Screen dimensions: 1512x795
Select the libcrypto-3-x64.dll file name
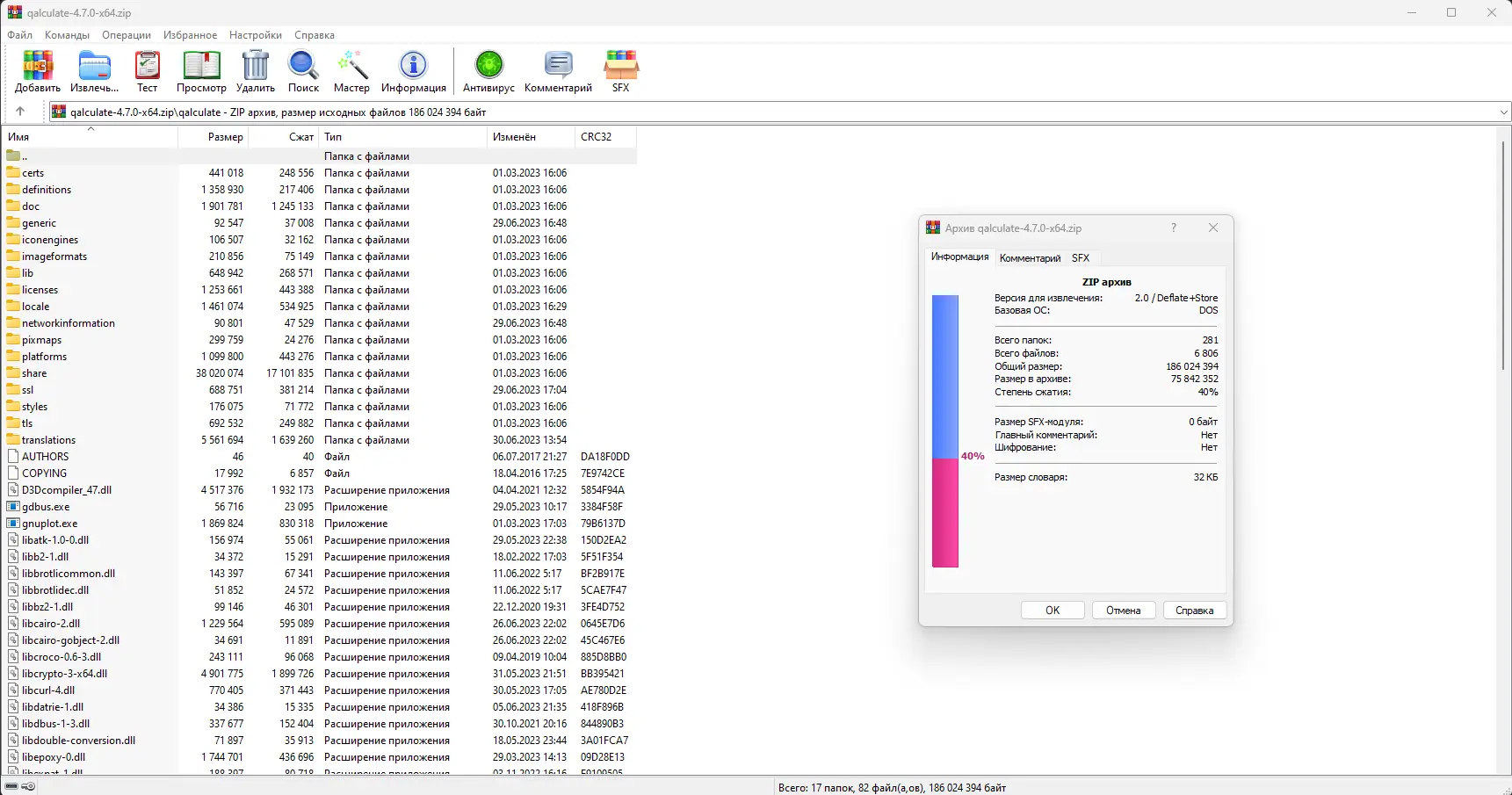click(65, 674)
